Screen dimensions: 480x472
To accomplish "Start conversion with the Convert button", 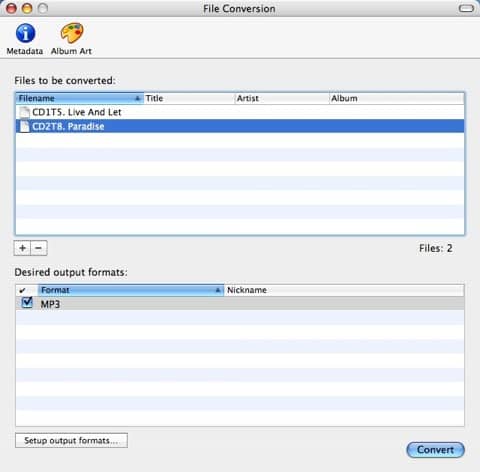I will [435, 450].
